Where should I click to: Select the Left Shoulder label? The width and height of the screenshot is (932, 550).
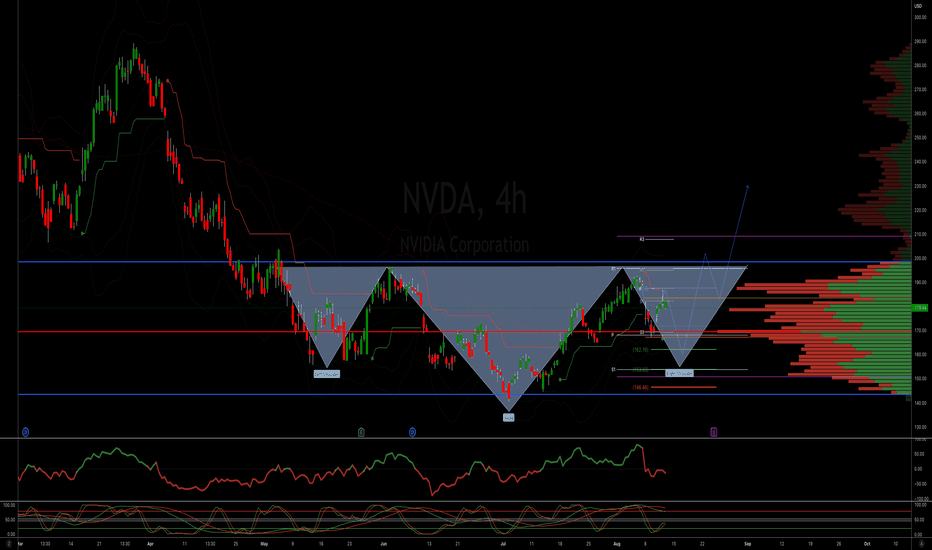click(x=327, y=374)
